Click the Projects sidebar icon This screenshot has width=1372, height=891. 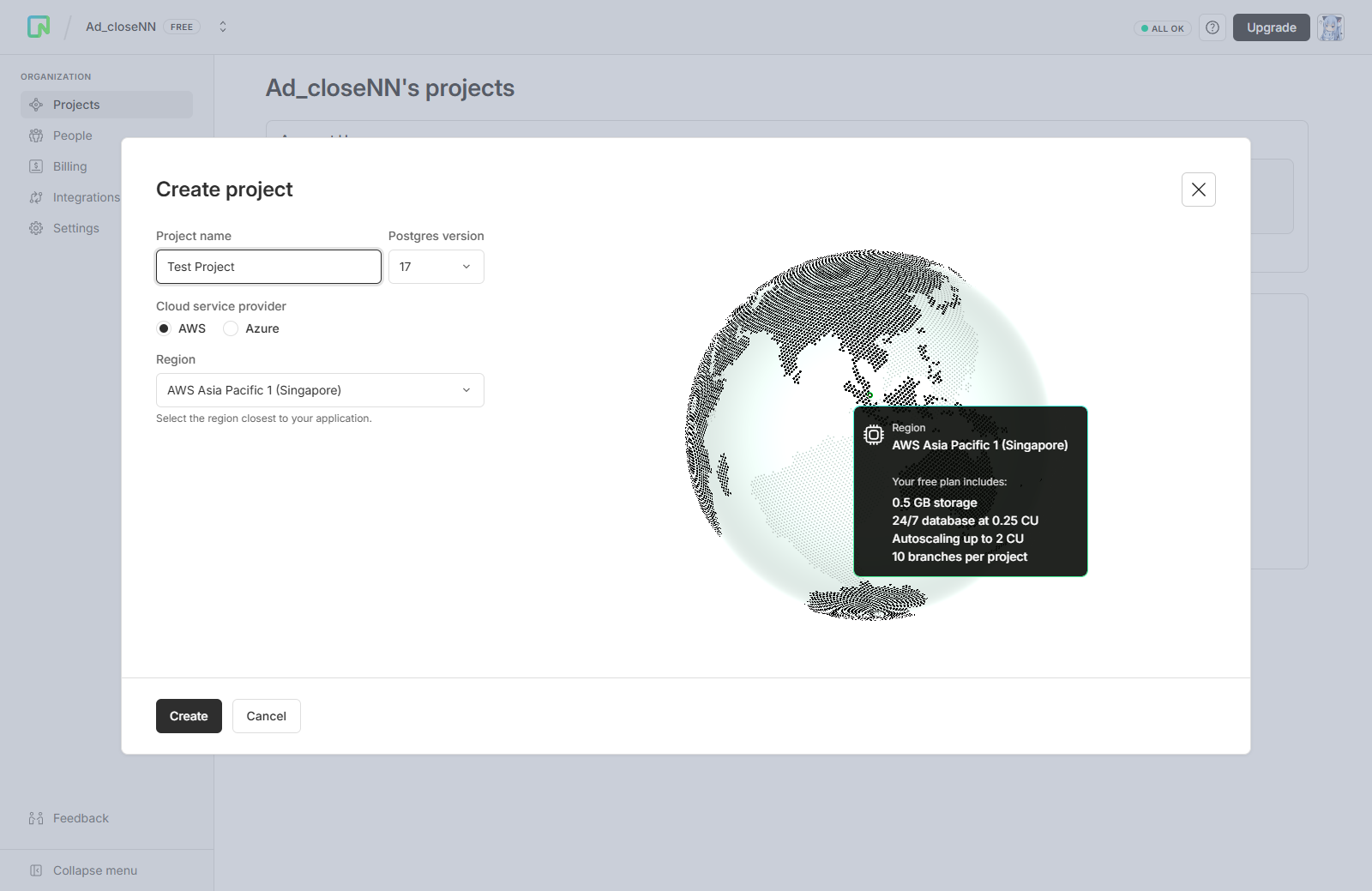(36, 105)
